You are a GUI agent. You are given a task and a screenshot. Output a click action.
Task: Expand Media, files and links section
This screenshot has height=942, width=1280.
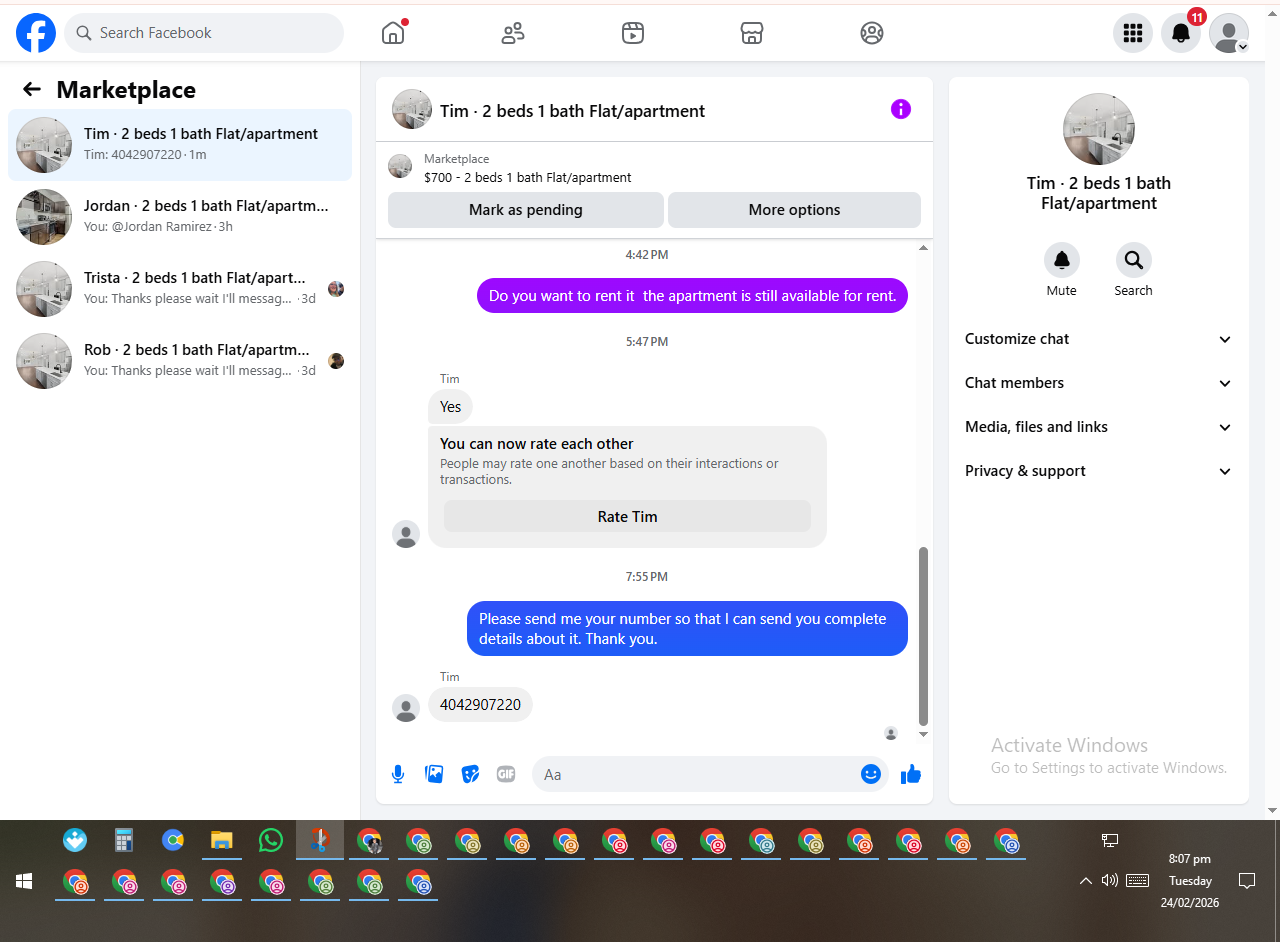tap(1098, 427)
